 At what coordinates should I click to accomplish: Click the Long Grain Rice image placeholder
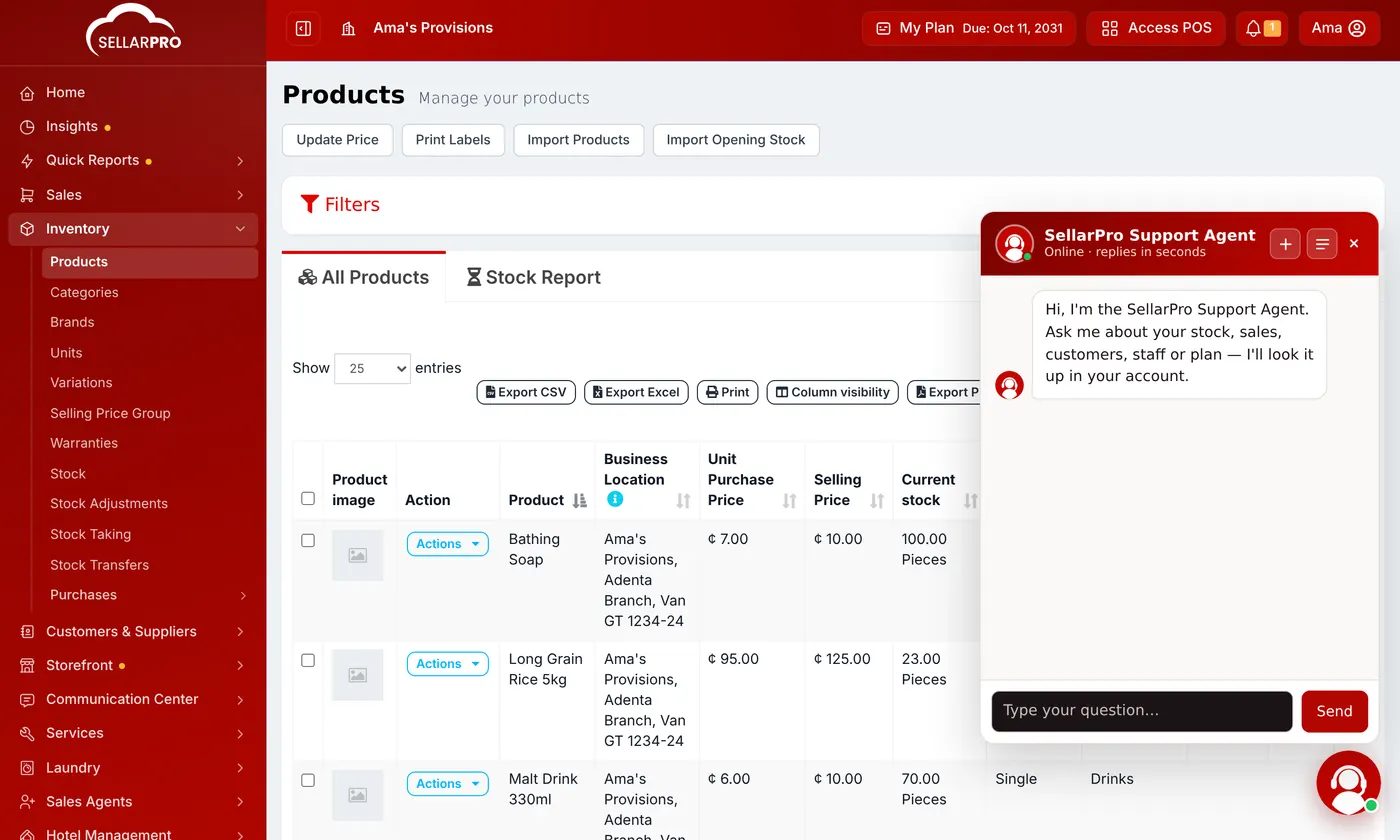(357, 675)
